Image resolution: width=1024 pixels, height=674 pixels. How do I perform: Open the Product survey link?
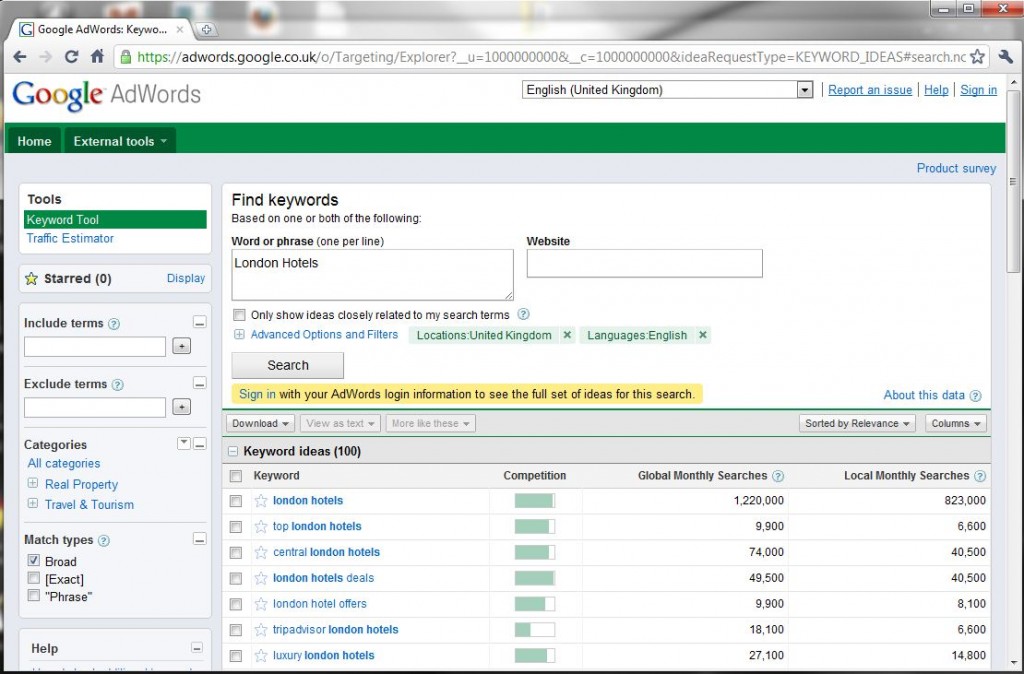pos(956,168)
